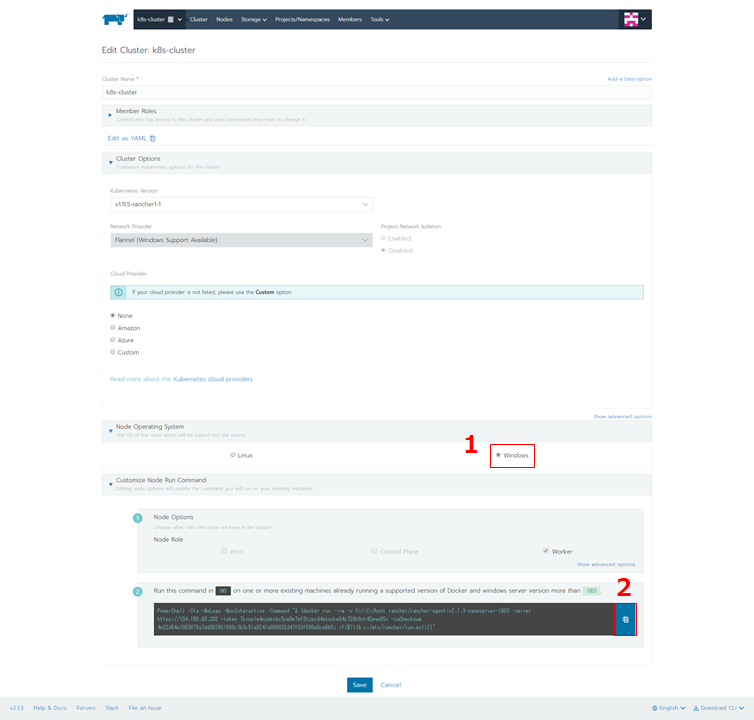Open the Cluster menu item

point(199,20)
